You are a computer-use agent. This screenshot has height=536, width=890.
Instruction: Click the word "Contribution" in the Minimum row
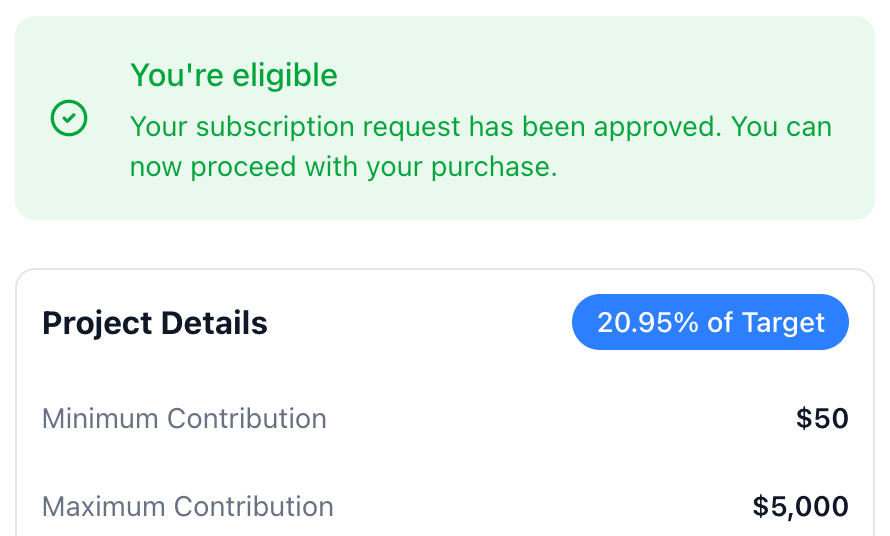(x=247, y=418)
